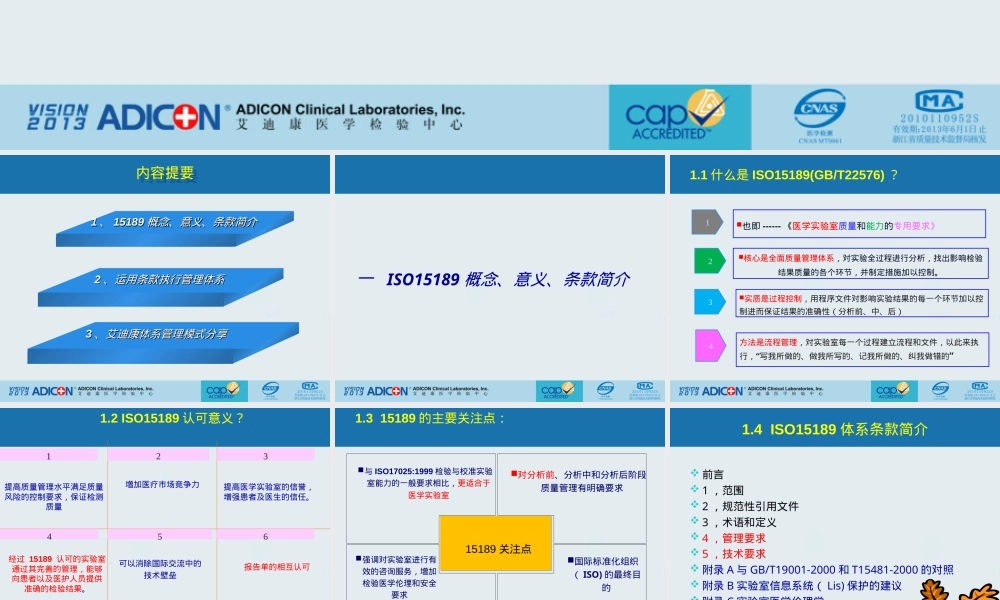Click pink header cell number 2 in 认可意义 table
This screenshot has width=1000, height=600.
(158, 455)
